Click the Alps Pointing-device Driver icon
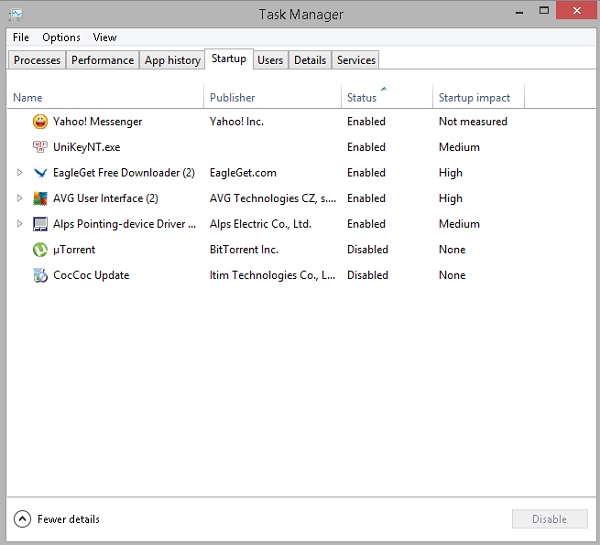The image size is (600, 545). point(40,224)
